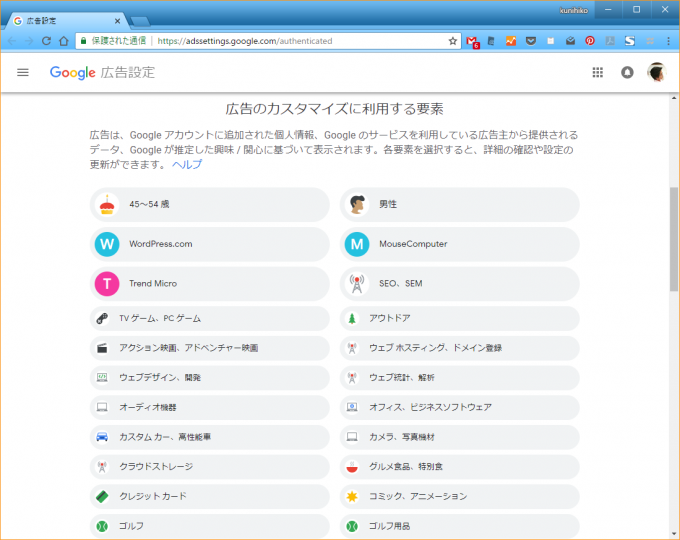
Task: Open a new browser tab
Action: 140,21
